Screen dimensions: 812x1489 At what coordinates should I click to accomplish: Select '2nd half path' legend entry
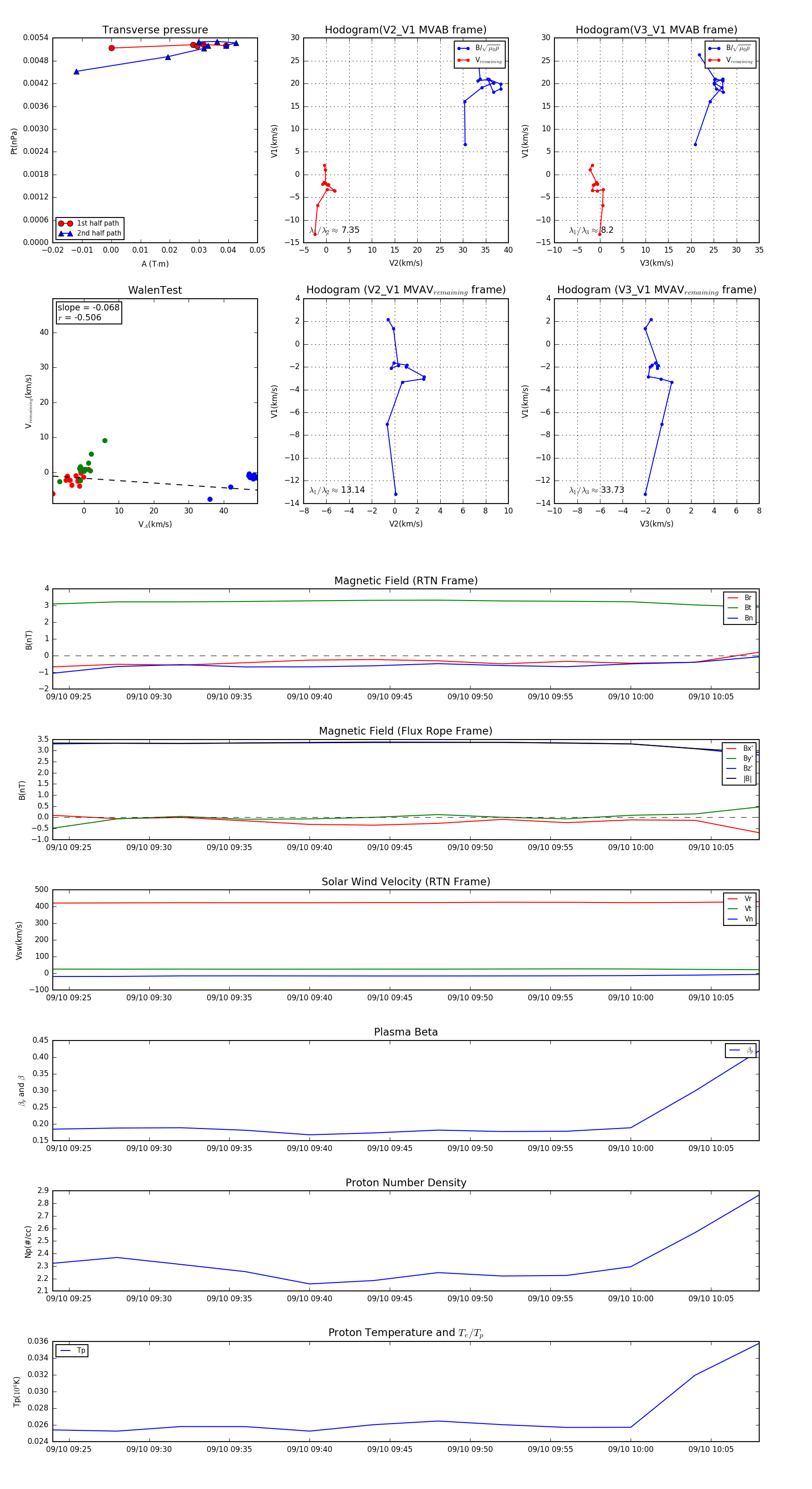coord(90,234)
